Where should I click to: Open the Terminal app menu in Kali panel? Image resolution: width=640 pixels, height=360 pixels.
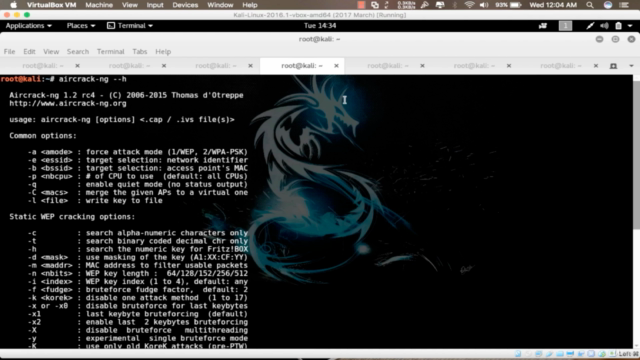[130, 26]
